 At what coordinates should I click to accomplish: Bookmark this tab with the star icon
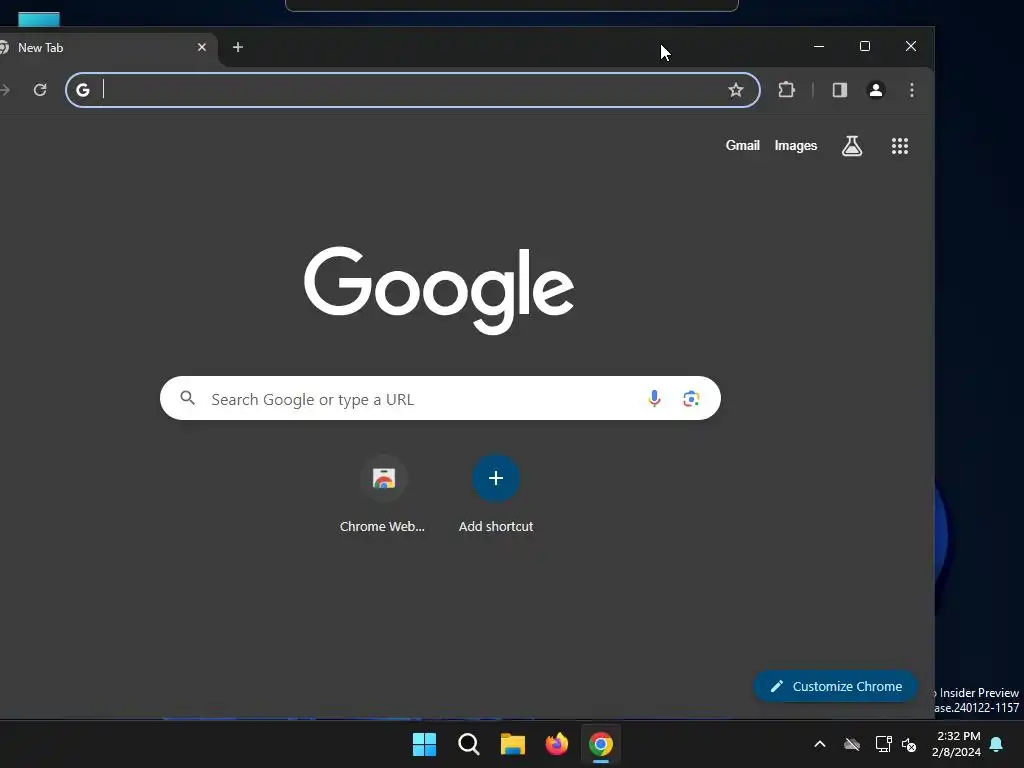[x=735, y=89]
